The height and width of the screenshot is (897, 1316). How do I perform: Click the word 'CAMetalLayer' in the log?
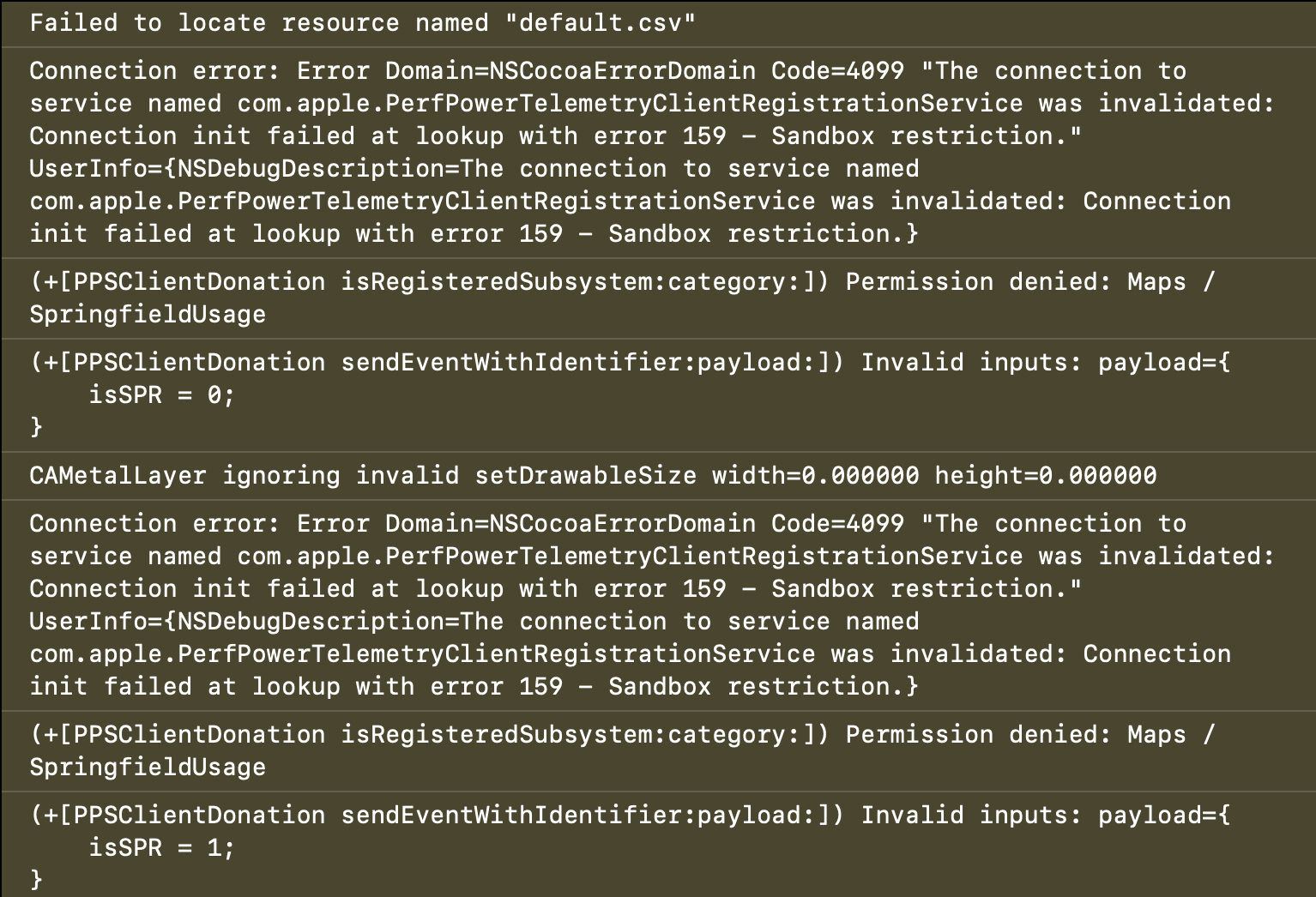tap(118, 475)
